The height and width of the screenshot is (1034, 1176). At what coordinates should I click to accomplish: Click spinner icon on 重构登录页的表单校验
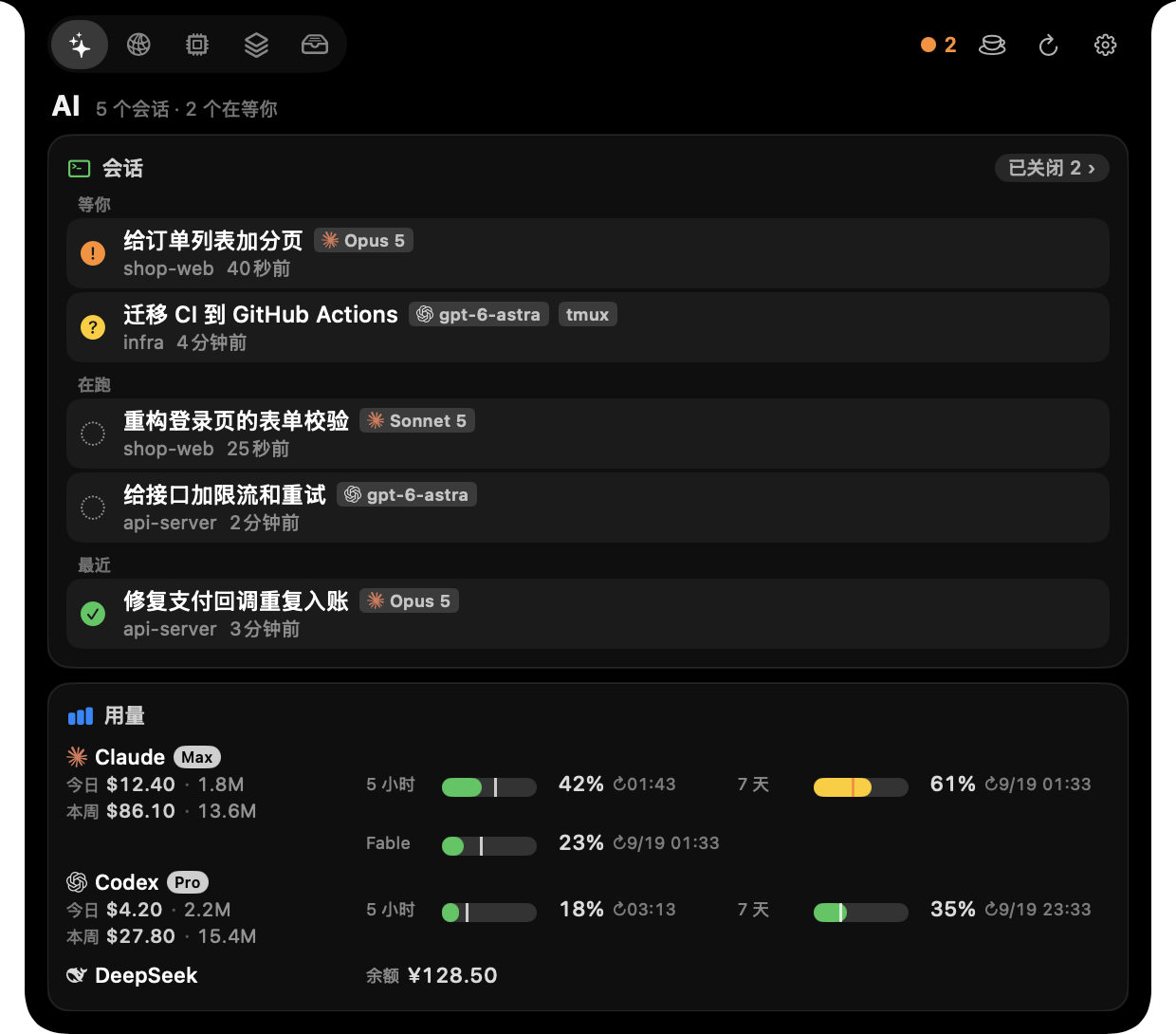(x=93, y=434)
